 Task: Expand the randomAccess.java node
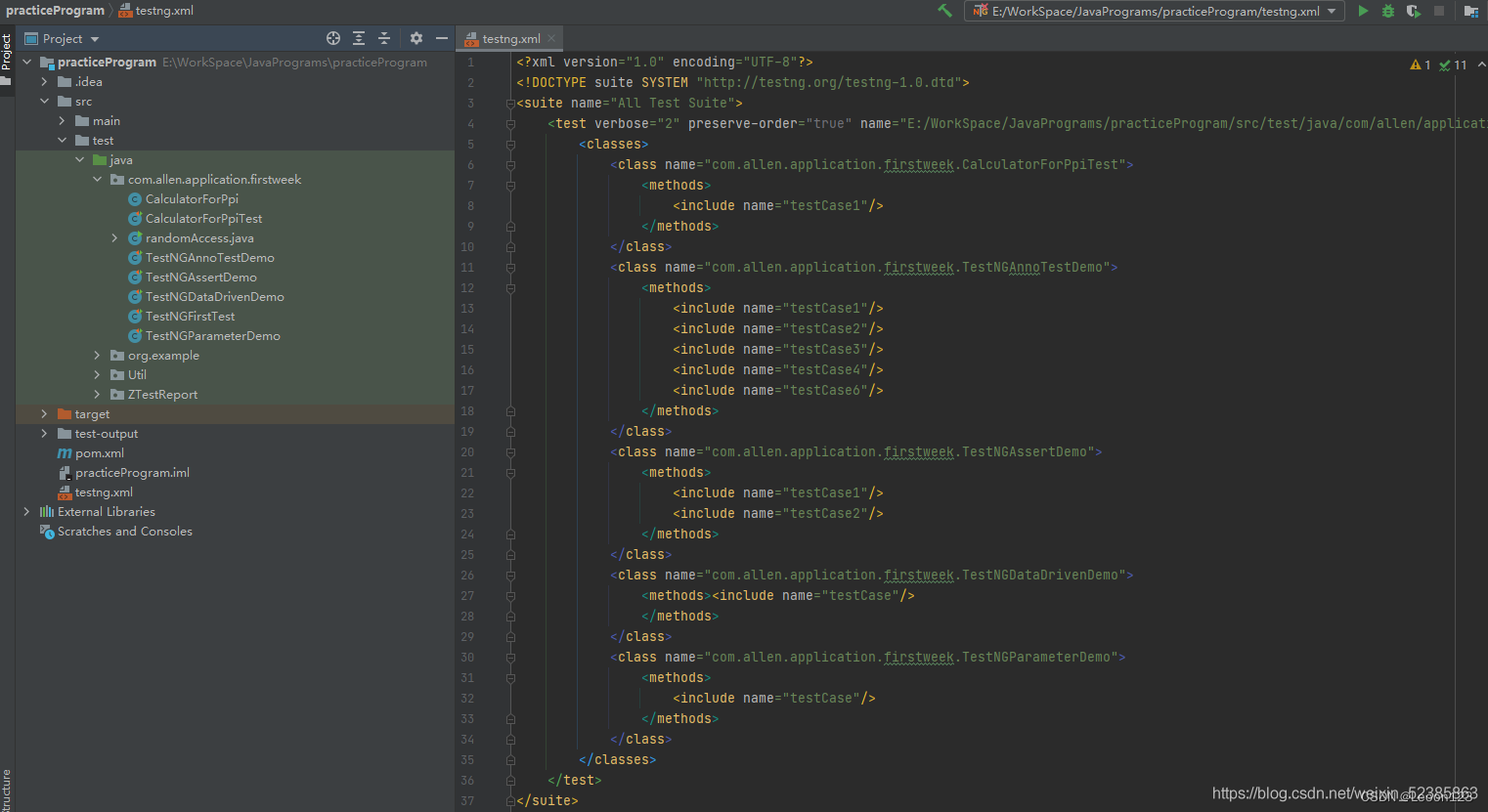[x=114, y=237]
